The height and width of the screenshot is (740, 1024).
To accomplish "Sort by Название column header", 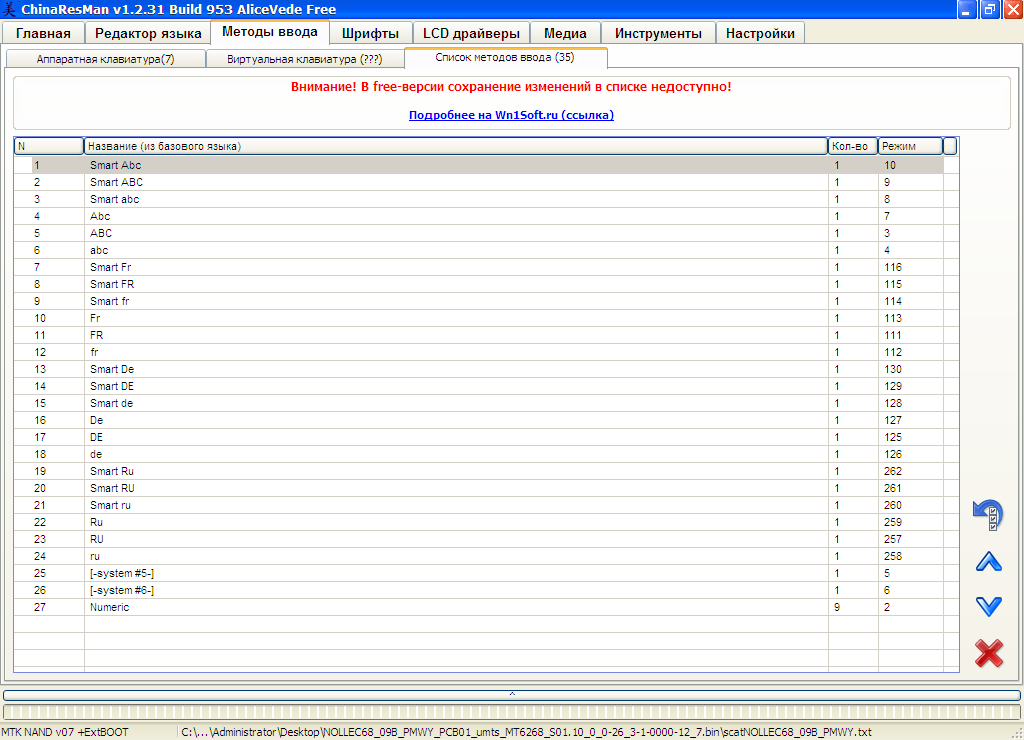I will coord(456,147).
